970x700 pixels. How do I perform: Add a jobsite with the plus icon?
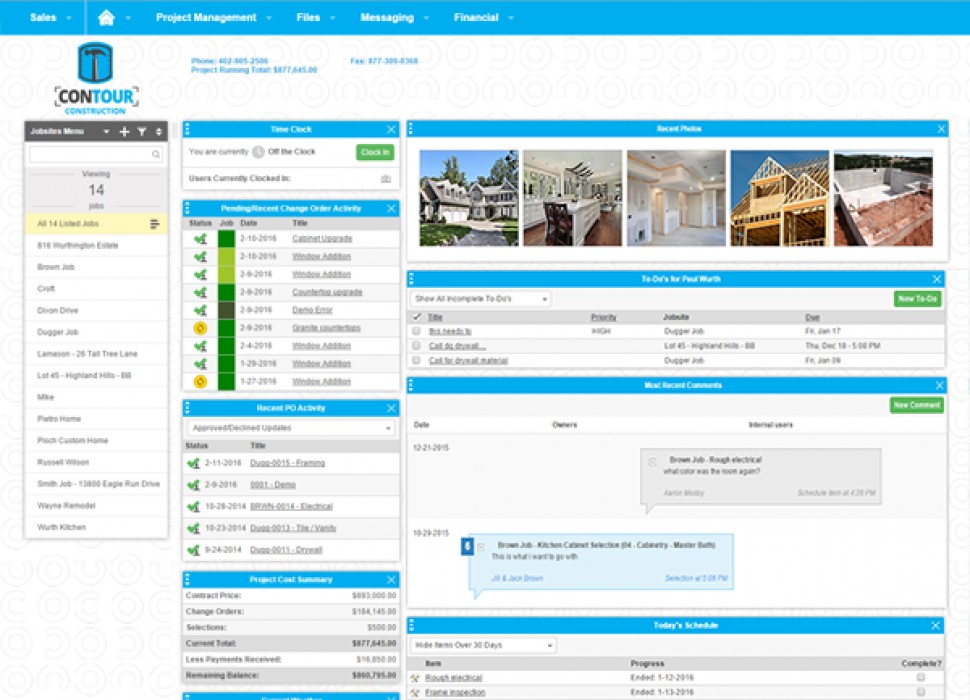(124, 132)
